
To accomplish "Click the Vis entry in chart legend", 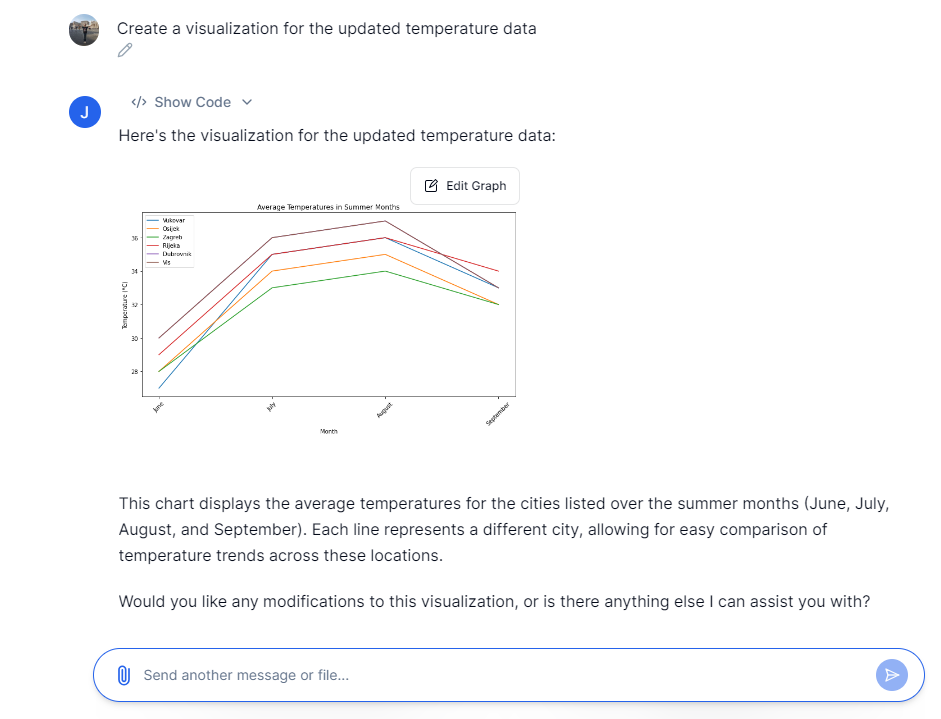I will coord(166,262).
